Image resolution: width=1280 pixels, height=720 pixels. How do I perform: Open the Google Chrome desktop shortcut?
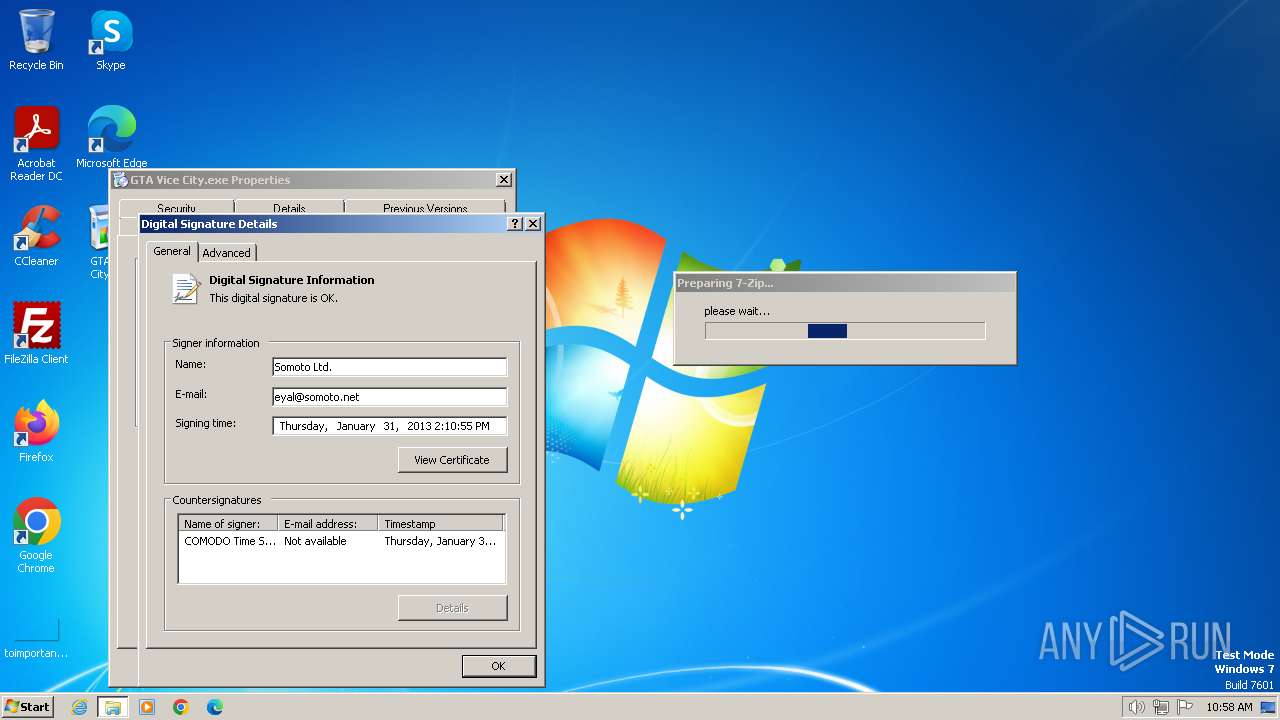pyautogui.click(x=36, y=536)
